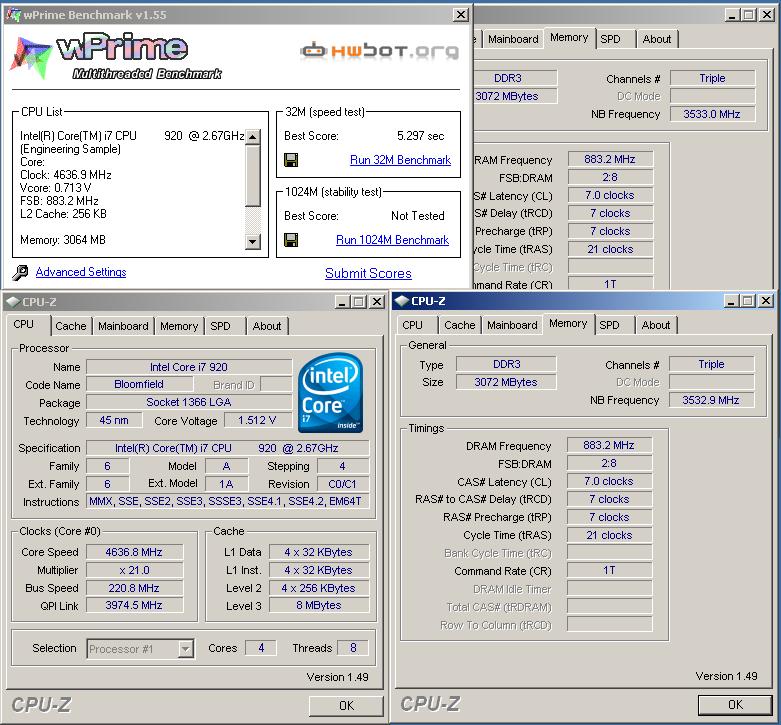The image size is (781, 725).
Task: Switch to Cache tab in left CPU-Z window
Action: pos(71,326)
